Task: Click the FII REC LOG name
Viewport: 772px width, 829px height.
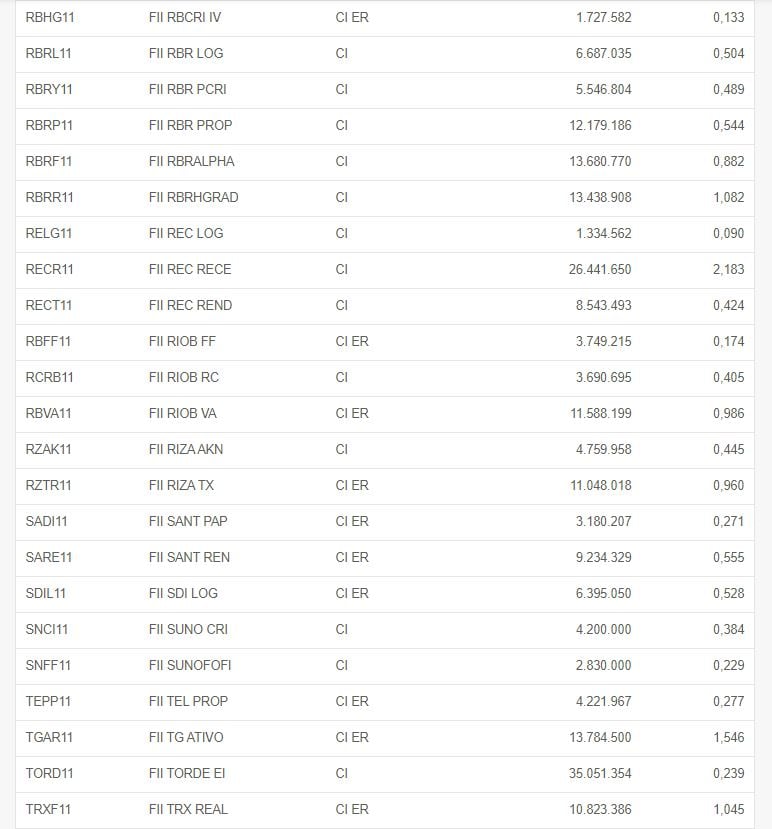Action: [x=186, y=233]
